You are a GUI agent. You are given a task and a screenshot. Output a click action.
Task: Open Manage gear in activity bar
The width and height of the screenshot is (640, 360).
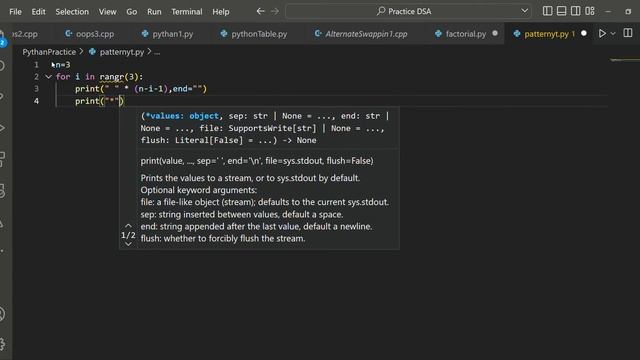(2, 343)
